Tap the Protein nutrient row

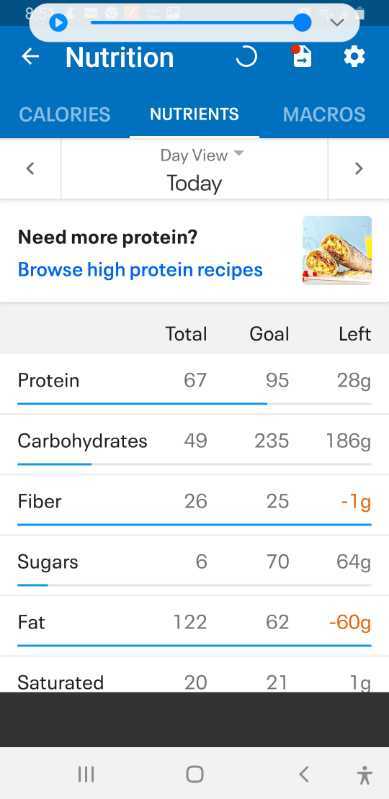(194, 385)
